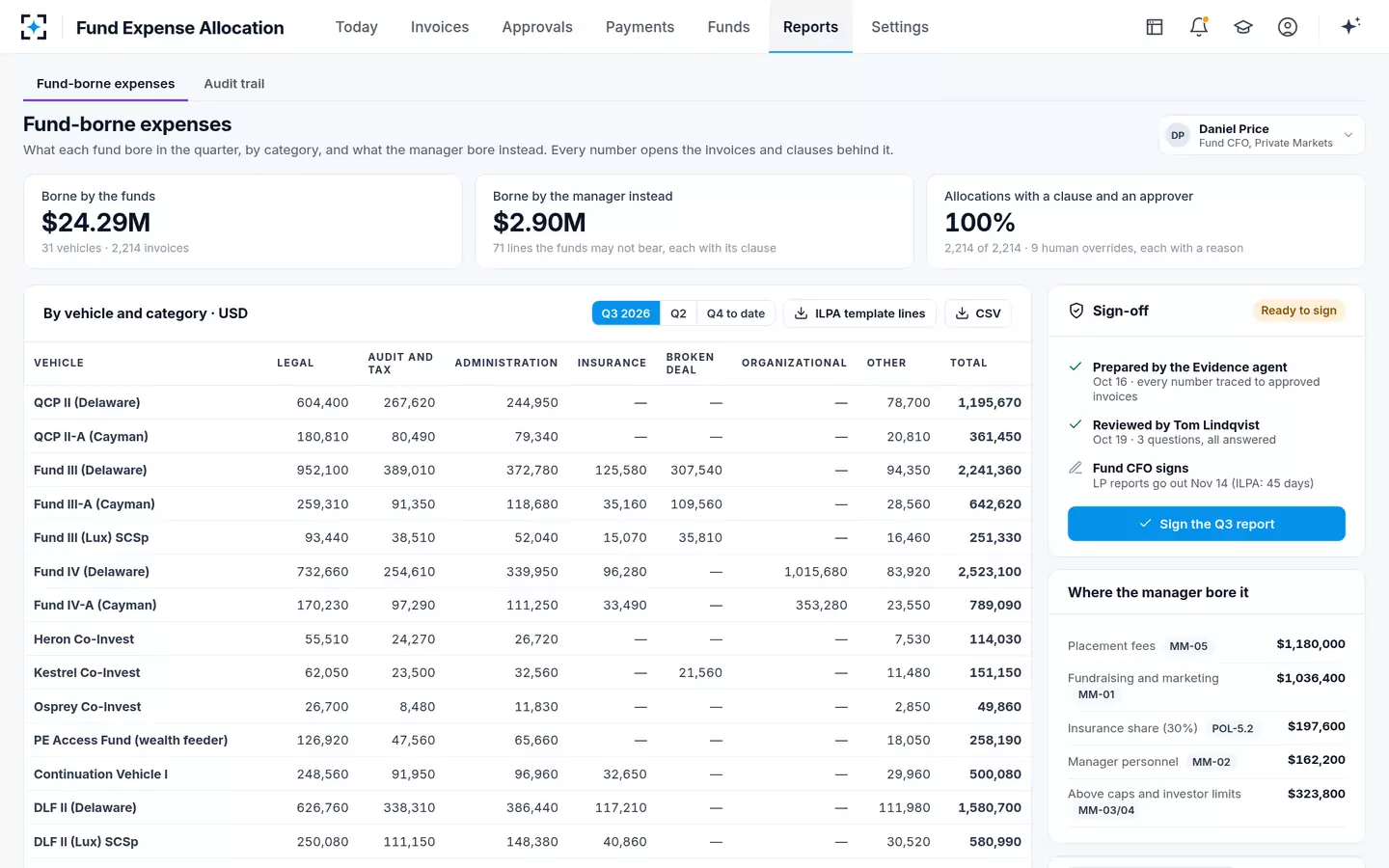
Task: Open the layout panel icon in header
Action: point(1155,27)
